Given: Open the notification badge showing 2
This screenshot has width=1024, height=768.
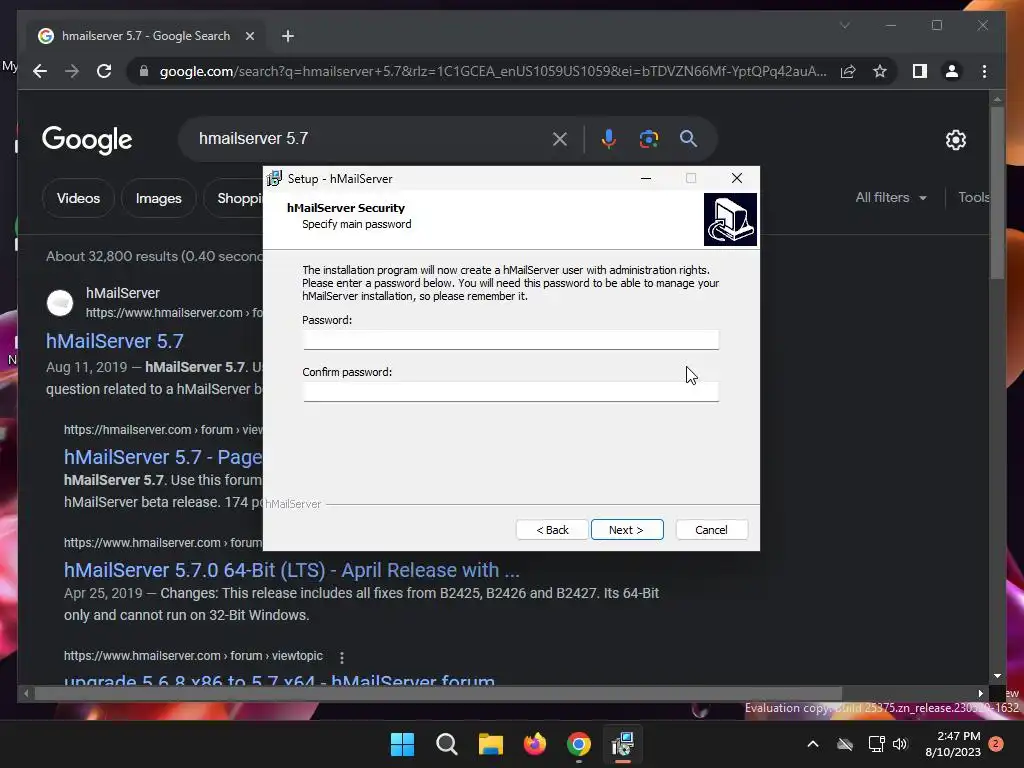Looking at the screenshot, I should (996, 744).
